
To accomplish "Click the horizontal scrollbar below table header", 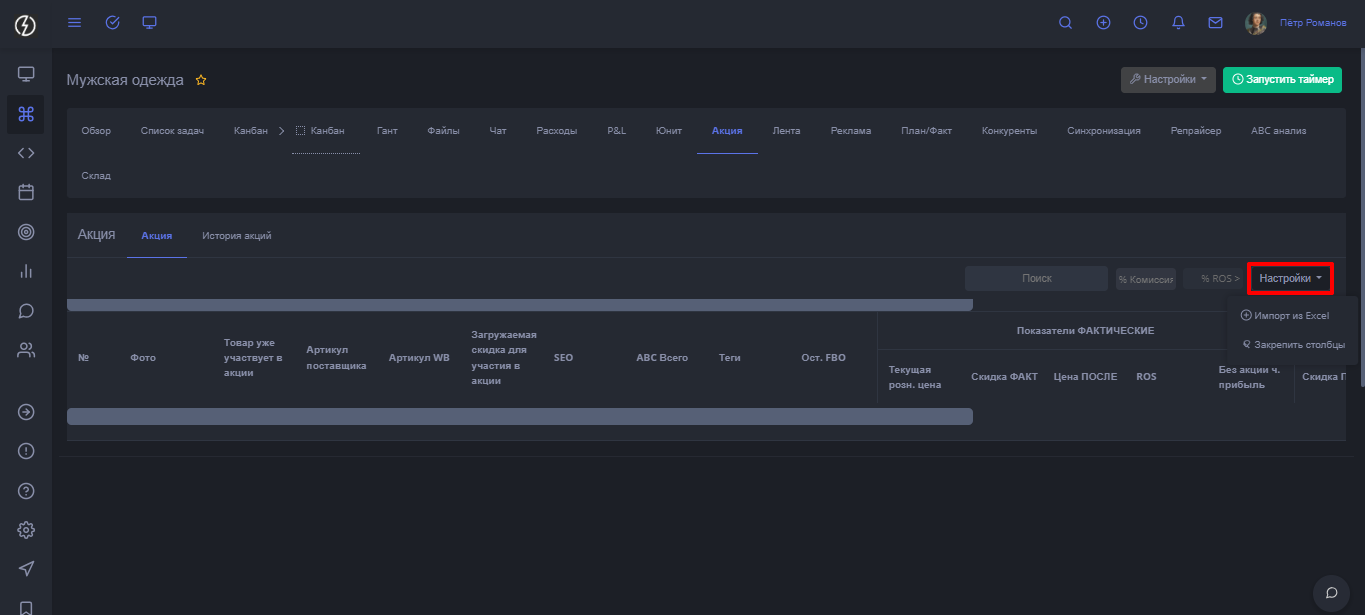I will click(x=519, y=416).
